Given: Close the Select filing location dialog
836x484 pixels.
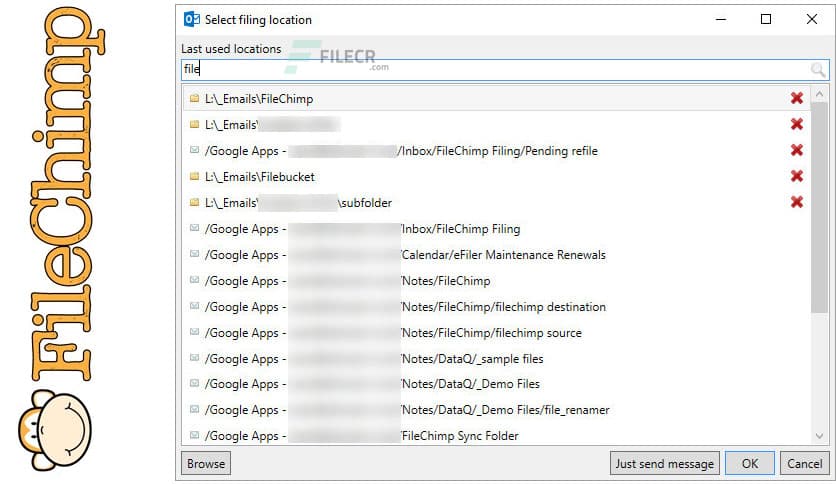Looking at the screenshot, I should coord(811,19).
